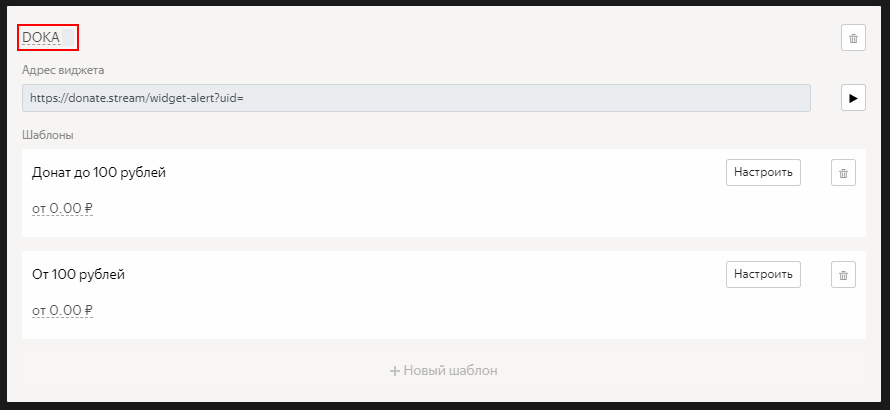890x410 pixels.
Task: Remove the 'От 100 рублей' template
Action: [843, 275]
